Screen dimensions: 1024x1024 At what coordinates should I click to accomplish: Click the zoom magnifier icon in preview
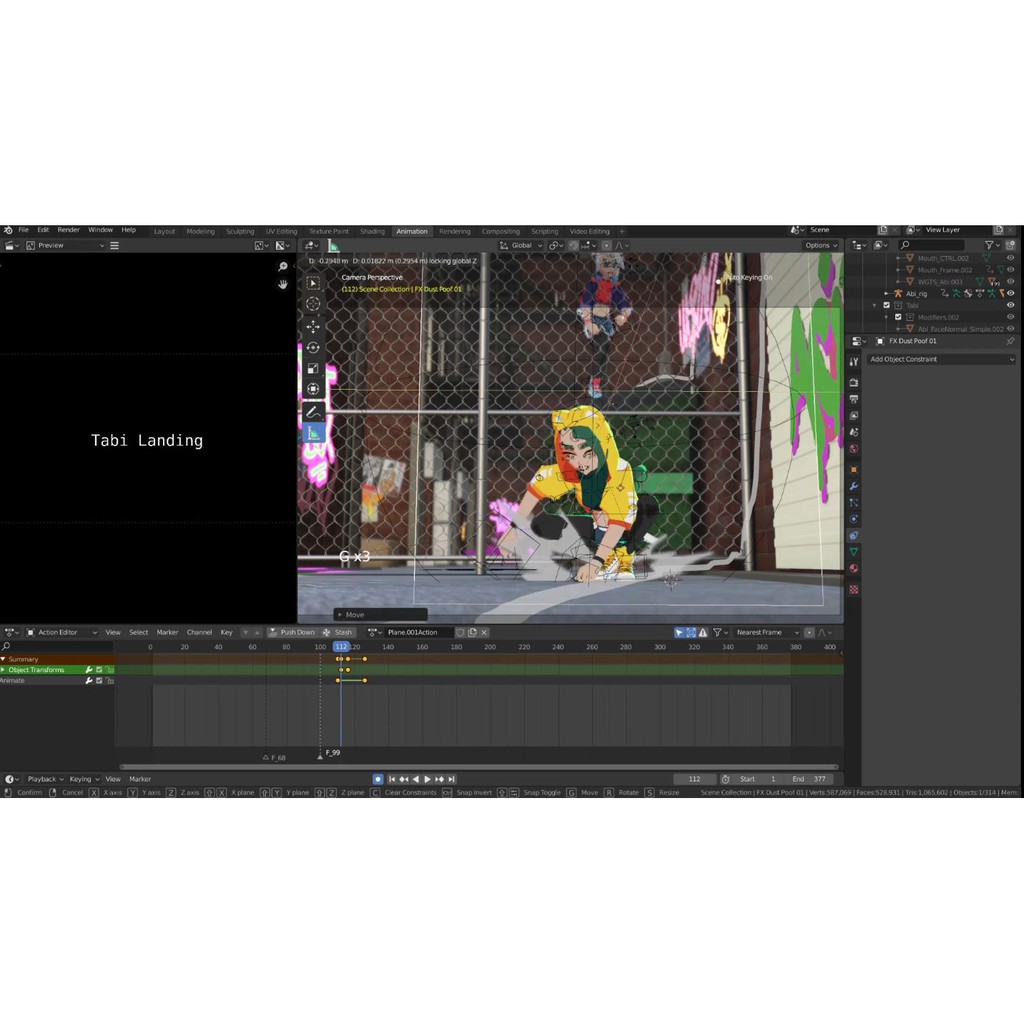(x=283, y=267)
